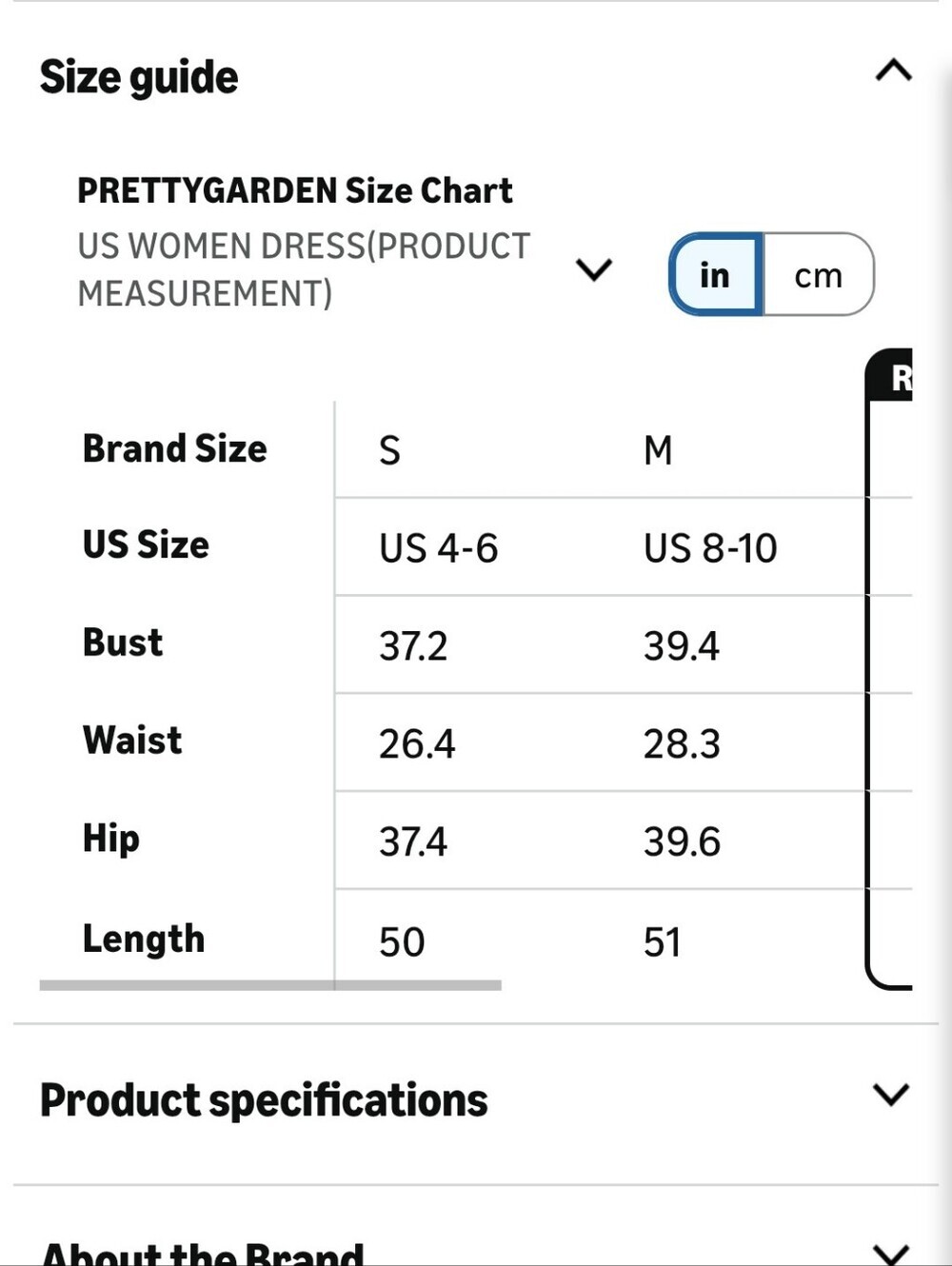Click the Product specifications heading
This screenshot has width=952, height=1266.
click(x=264, y=1100)
